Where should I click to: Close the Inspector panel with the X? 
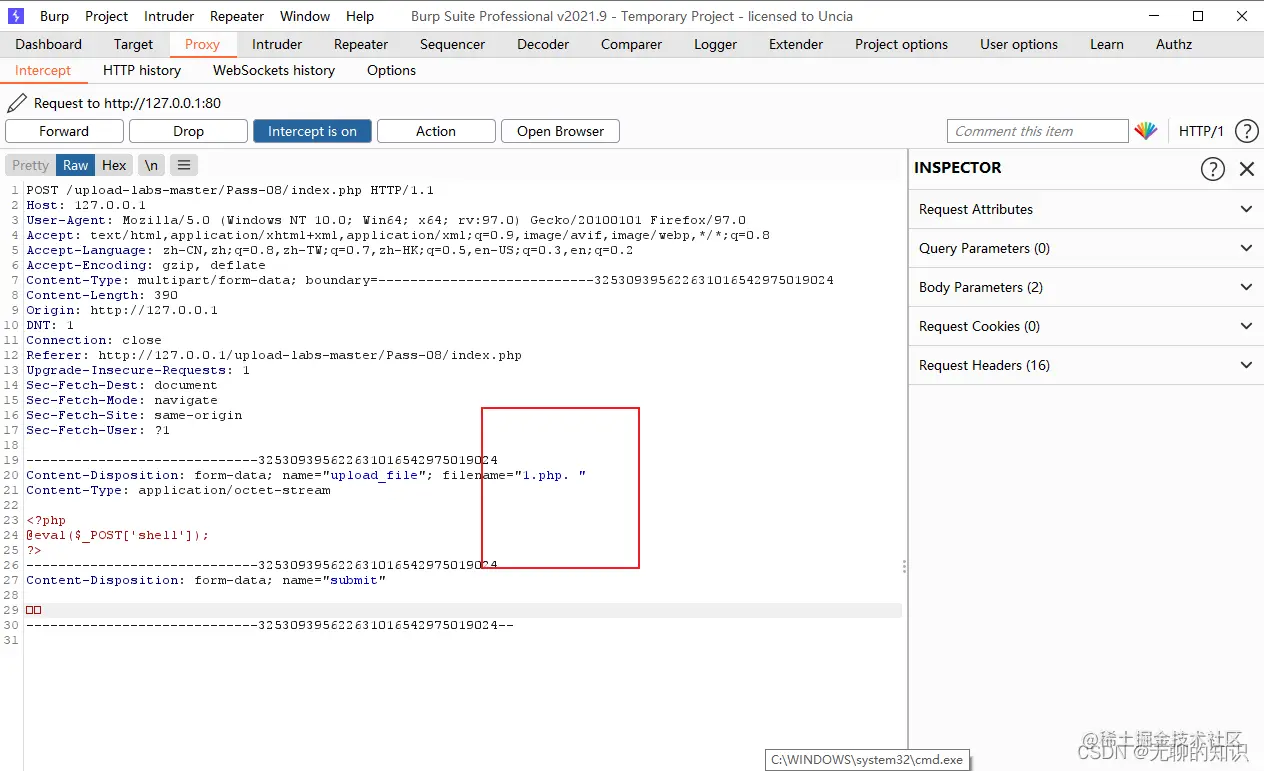(1247, 169)
